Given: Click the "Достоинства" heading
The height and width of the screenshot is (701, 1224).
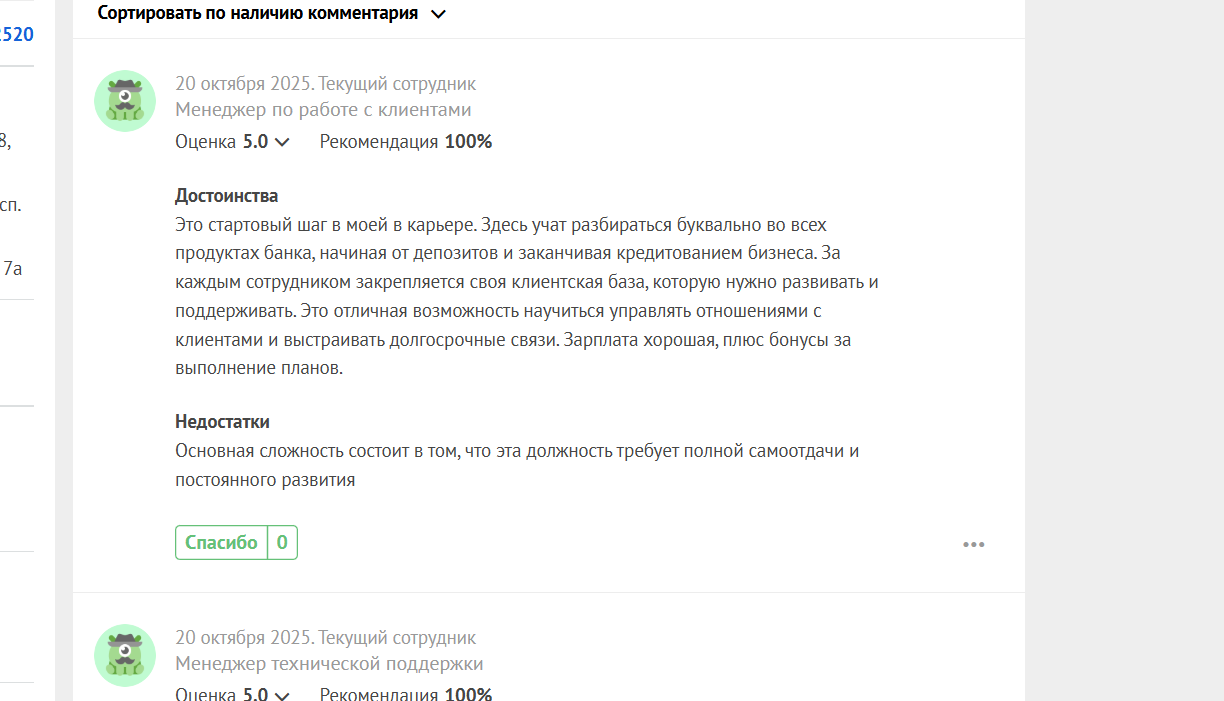Looking at the screenshot, I should pos(227,196).
